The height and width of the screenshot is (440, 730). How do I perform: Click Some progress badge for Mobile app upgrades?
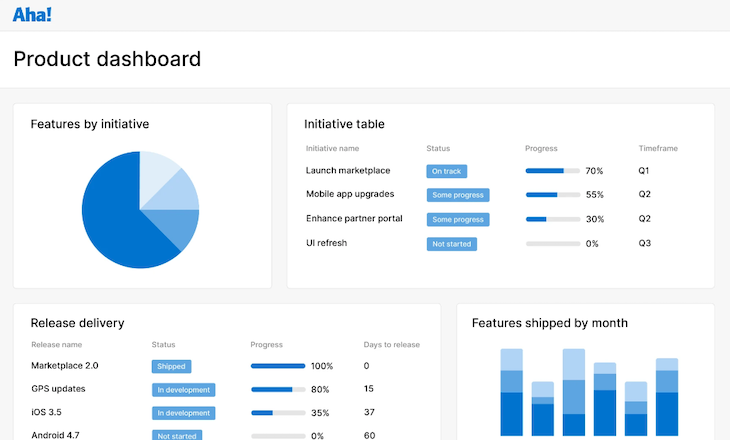coord(458,195)
